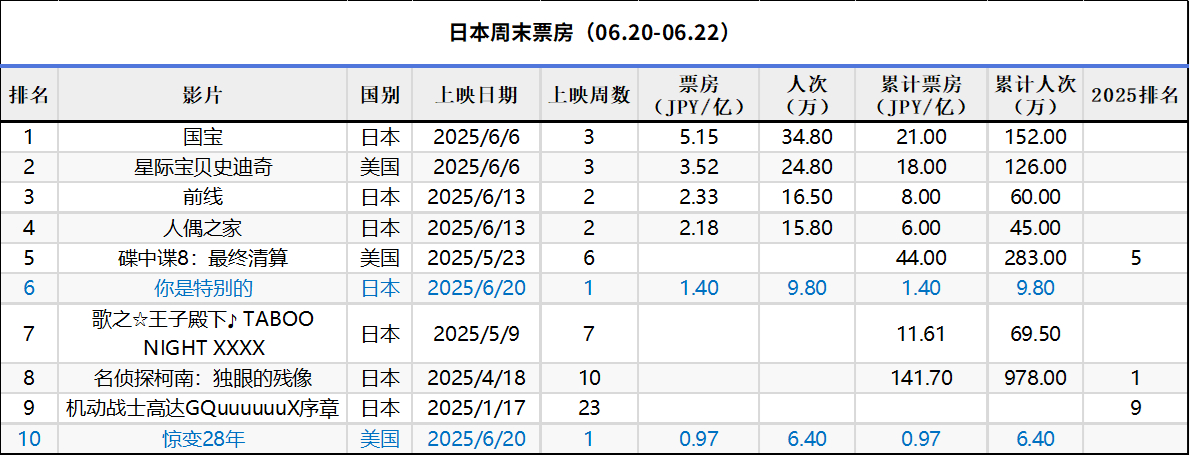This screenshot has height=456, width=1190.
Task: Click the film 机动战士高达GQuuuuuuX序章
Action: (203, 408)
